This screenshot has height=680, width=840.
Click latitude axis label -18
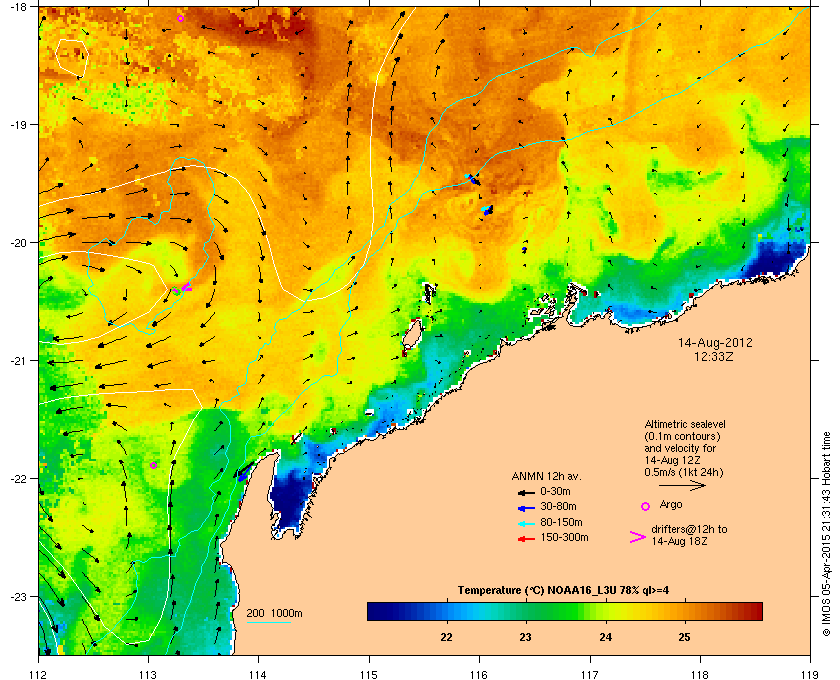pos(17,6)
